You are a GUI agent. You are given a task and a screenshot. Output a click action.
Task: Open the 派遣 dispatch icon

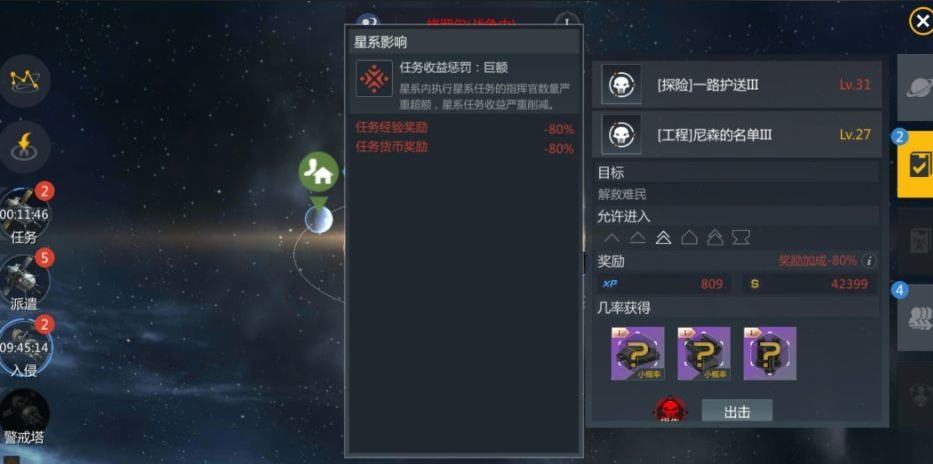pyautogui.click(x=24, y=281)
